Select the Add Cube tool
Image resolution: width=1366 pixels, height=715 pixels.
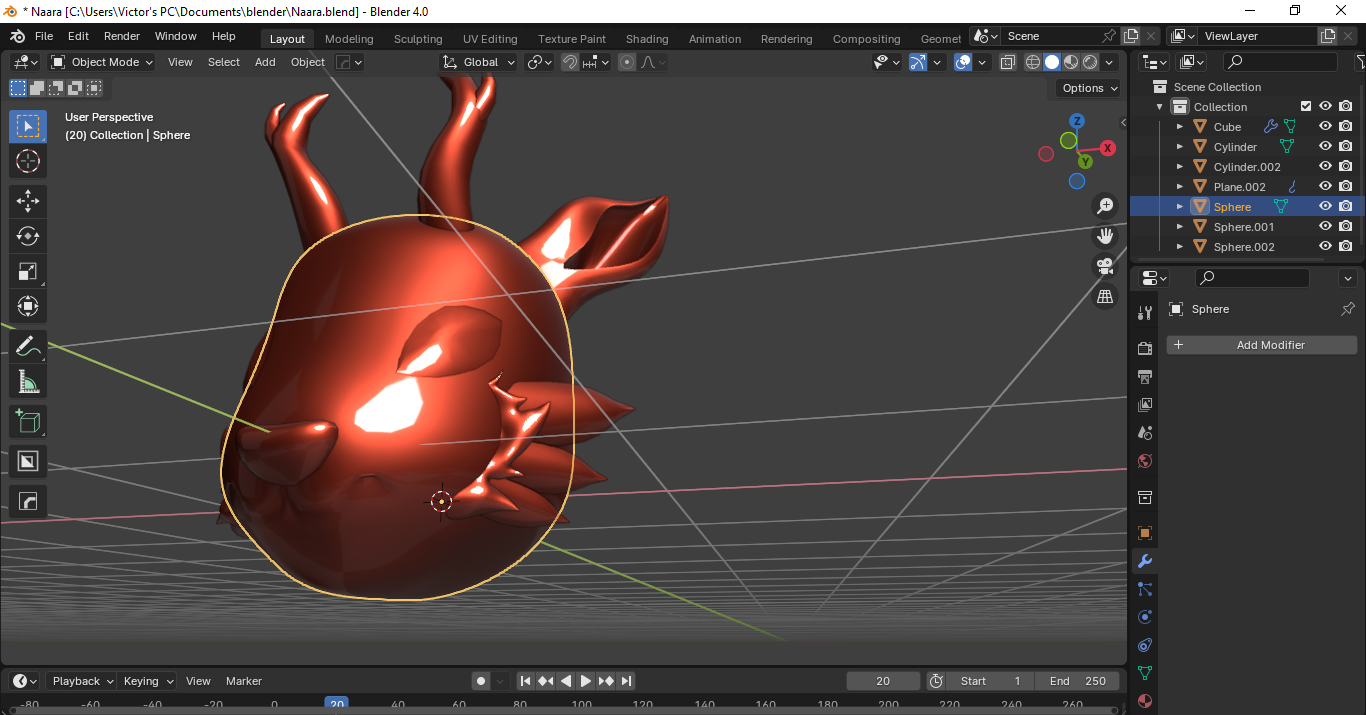tap(28, 422)
